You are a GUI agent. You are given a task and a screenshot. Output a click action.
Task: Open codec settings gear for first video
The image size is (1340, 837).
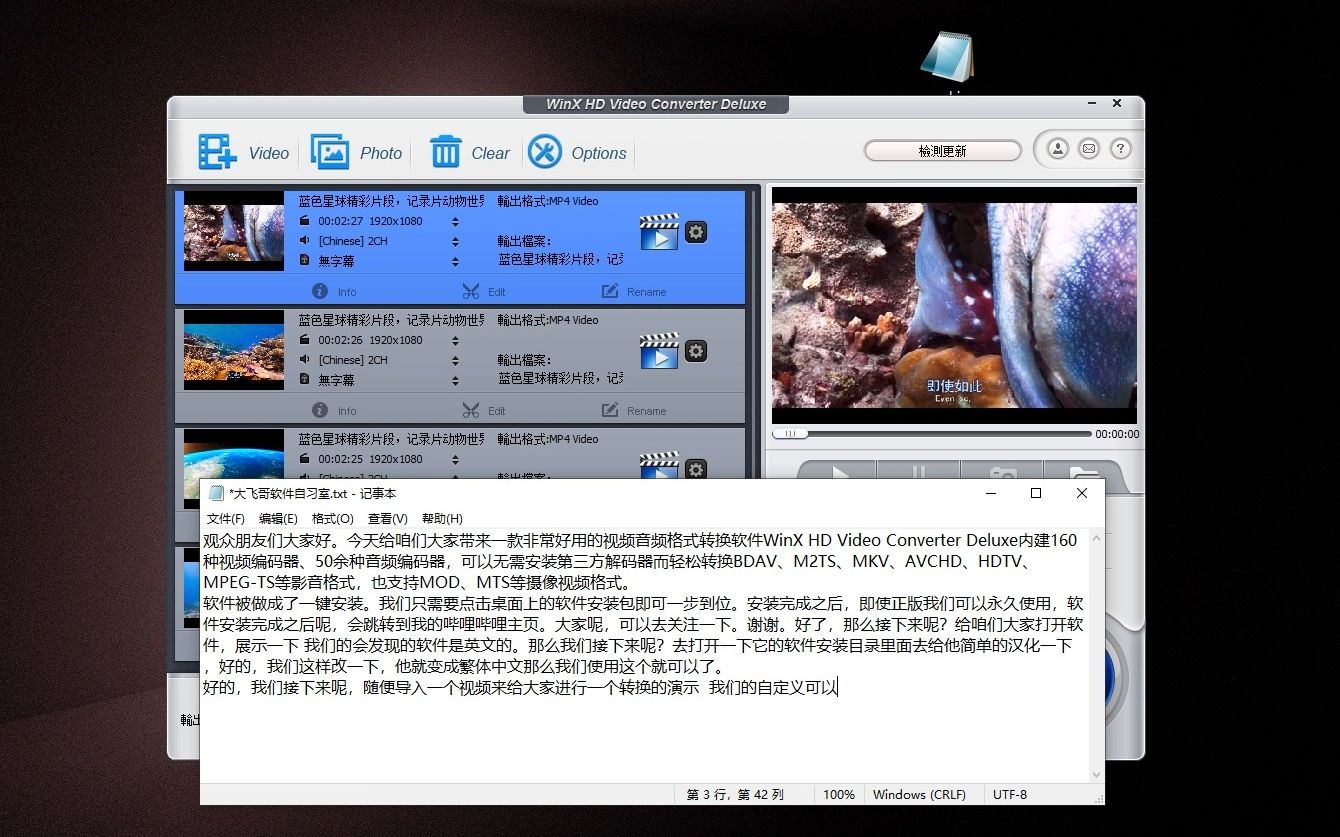696,232
